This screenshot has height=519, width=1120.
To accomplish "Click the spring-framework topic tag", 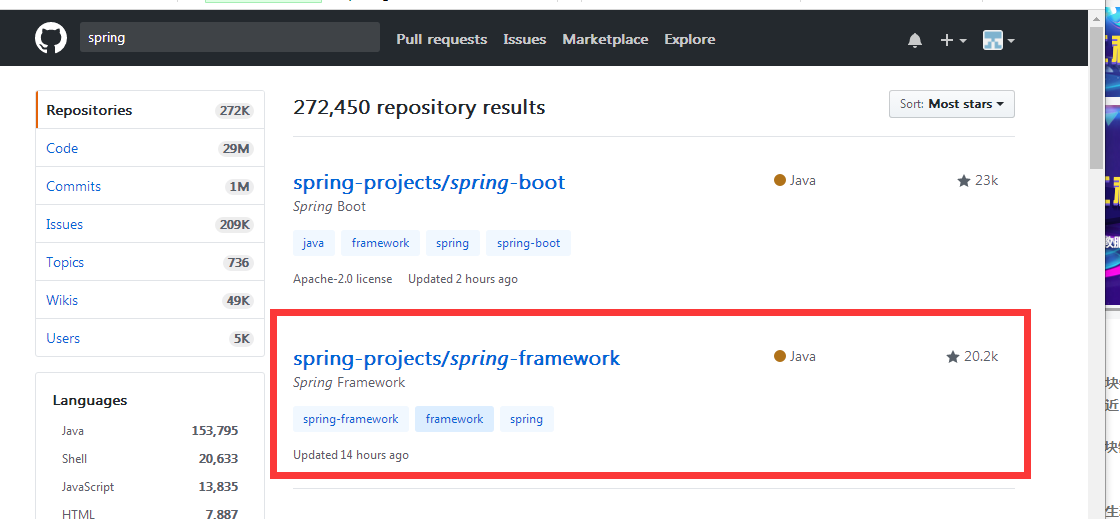I will (x=351, y=419).
